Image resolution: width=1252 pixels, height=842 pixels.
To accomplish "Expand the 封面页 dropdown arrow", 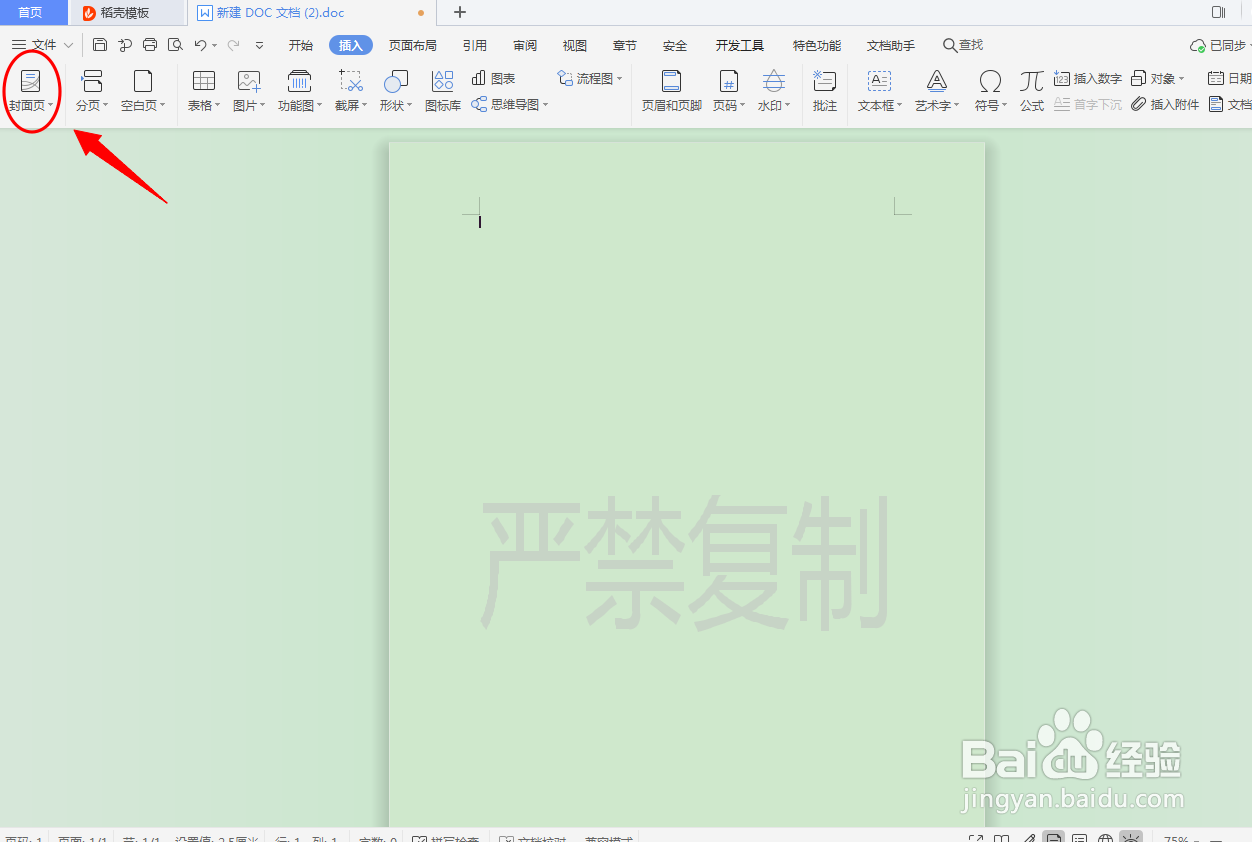I will (51, 106).
